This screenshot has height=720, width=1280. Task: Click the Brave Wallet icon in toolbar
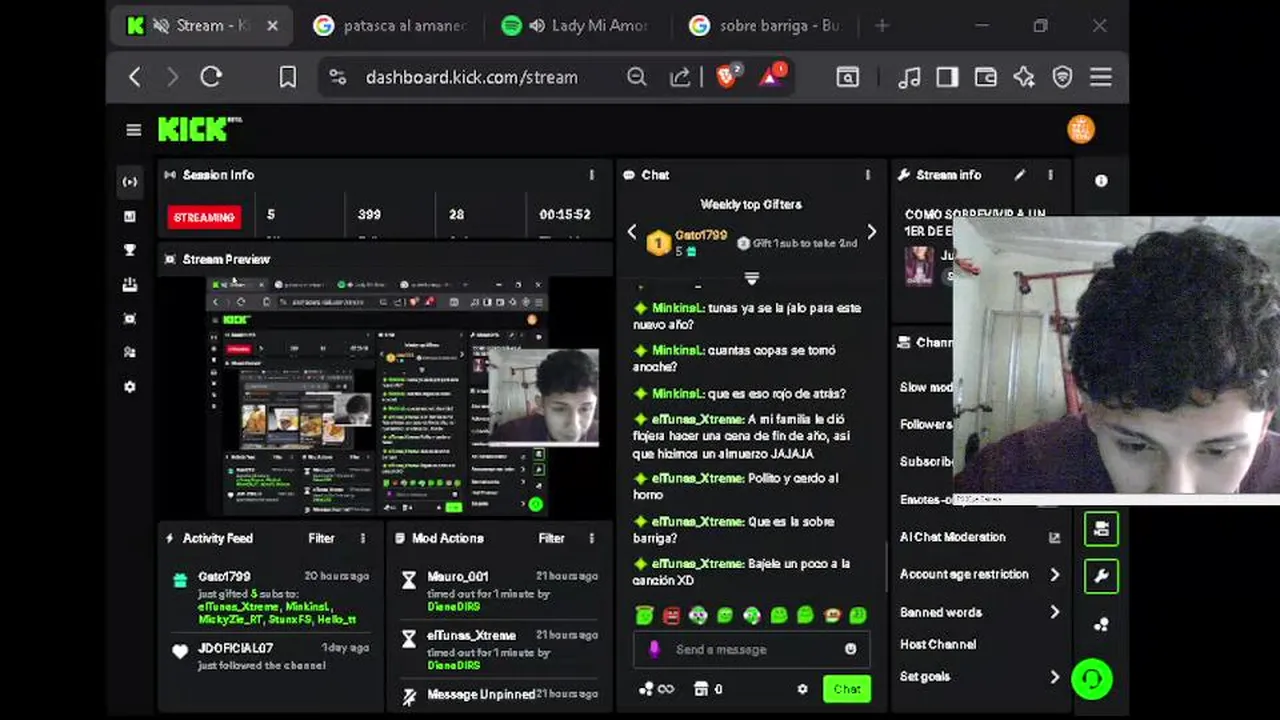tap(985, 77)
